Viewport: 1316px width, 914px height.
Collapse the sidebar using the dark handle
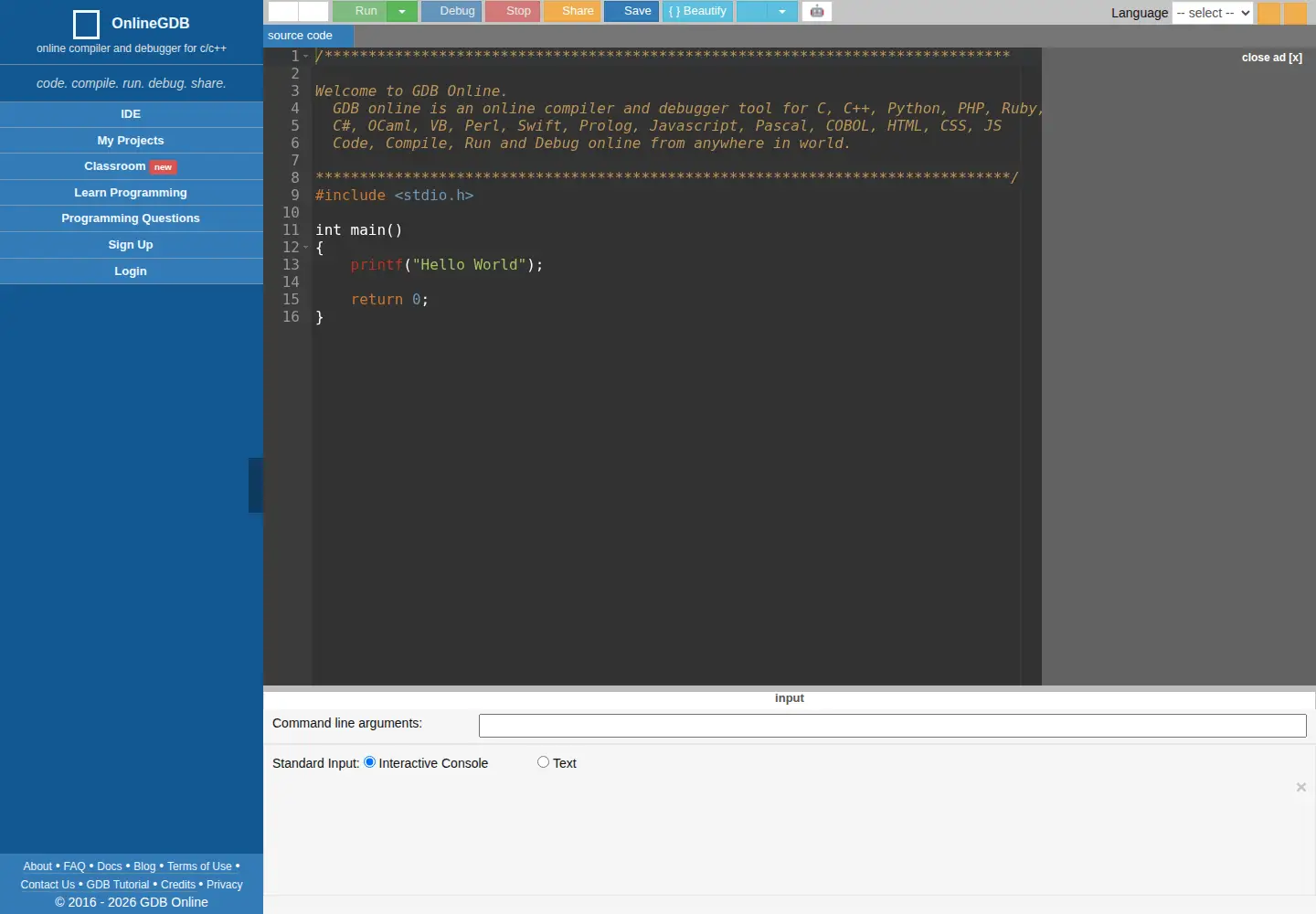tap(256, 485)
